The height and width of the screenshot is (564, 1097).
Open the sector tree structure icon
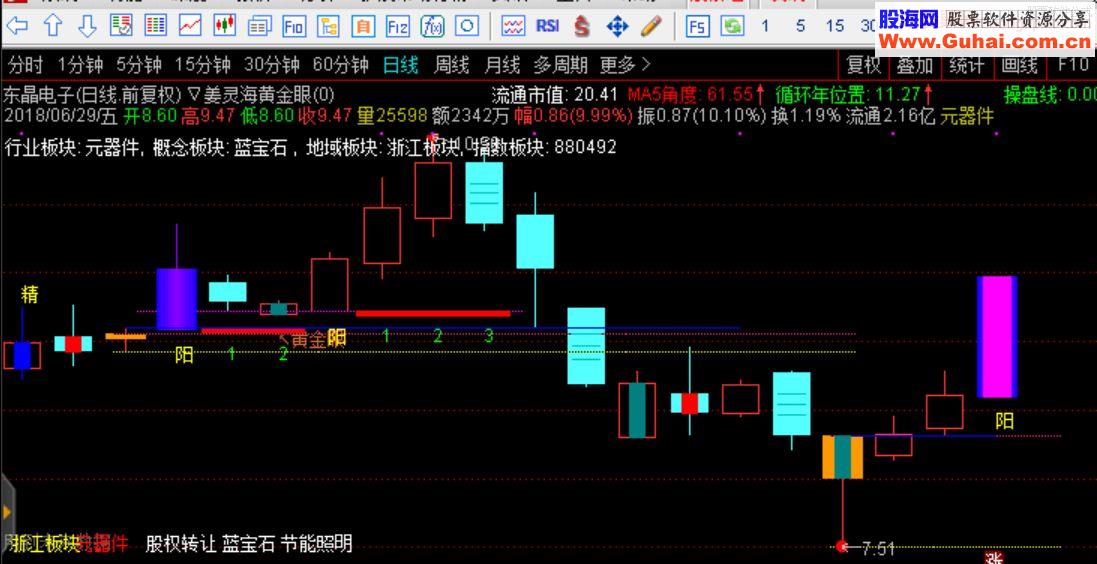(x=329, y=27)
